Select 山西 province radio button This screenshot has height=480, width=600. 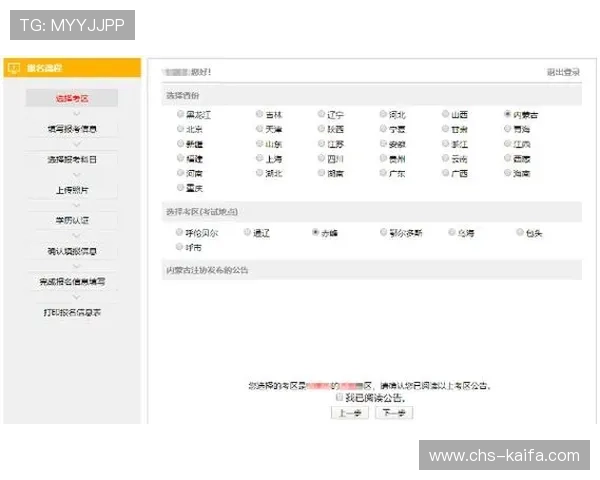445,114
